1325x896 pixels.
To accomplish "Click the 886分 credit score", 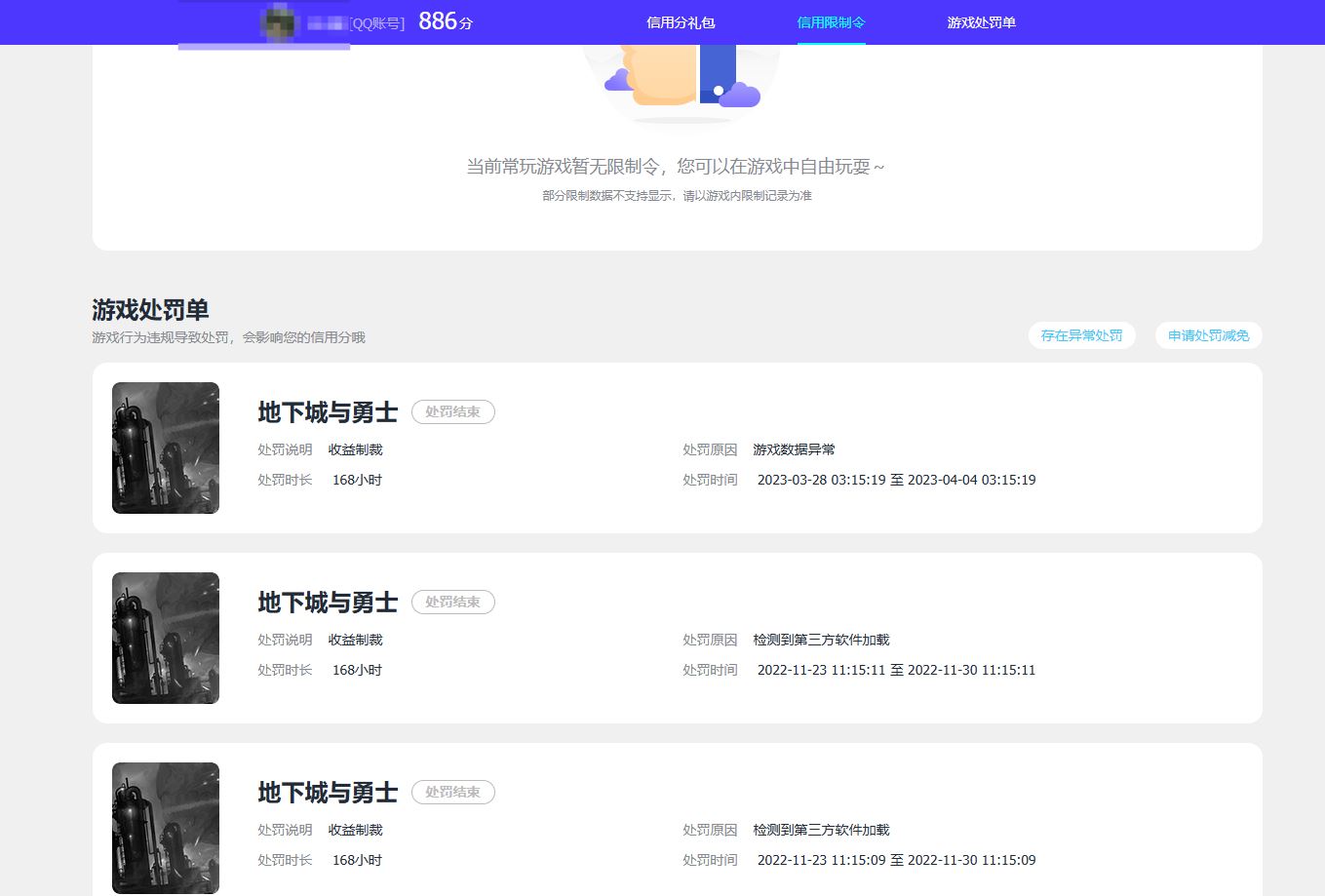I will click(445, 21).
